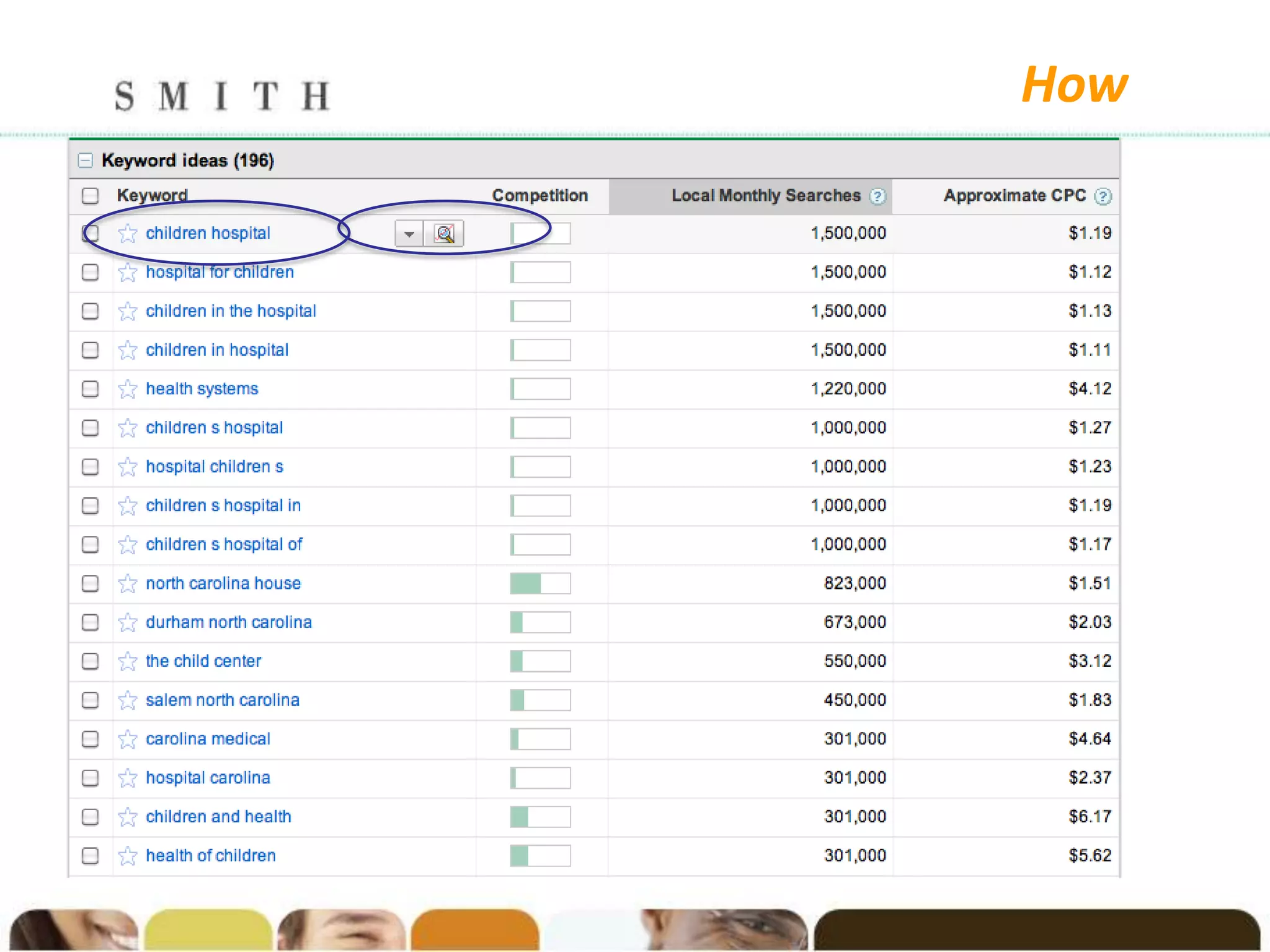This screenshot has height=952, width=1270.
Task: Open Approximate CPC help icon
Action: 1103,196
